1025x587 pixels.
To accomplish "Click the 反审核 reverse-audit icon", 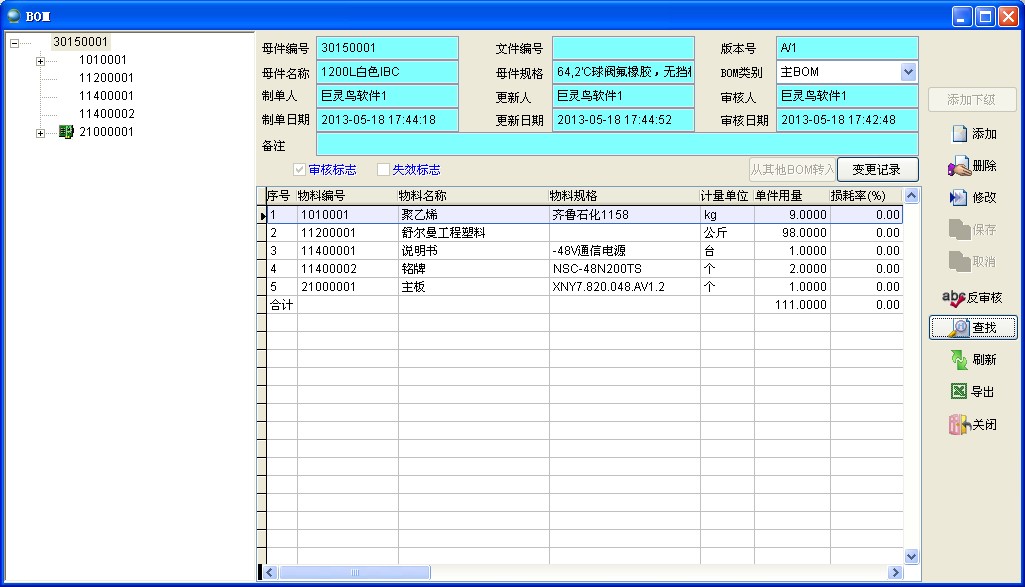I will (x=972, y=296).
